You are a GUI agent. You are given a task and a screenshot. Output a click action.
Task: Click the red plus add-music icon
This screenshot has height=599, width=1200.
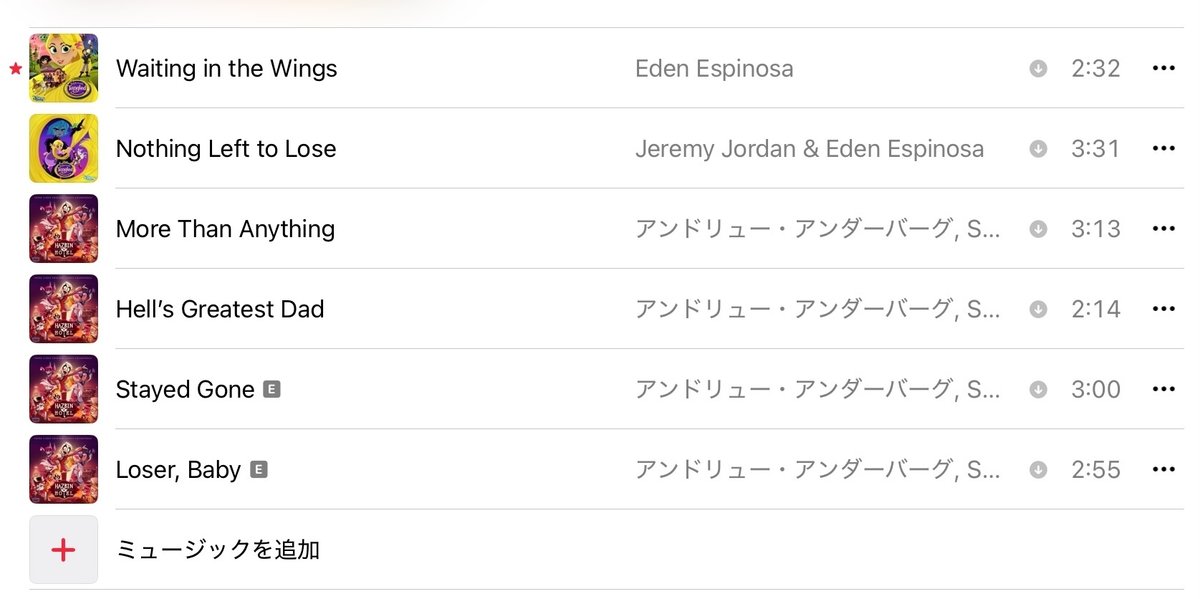click(63, 549)
